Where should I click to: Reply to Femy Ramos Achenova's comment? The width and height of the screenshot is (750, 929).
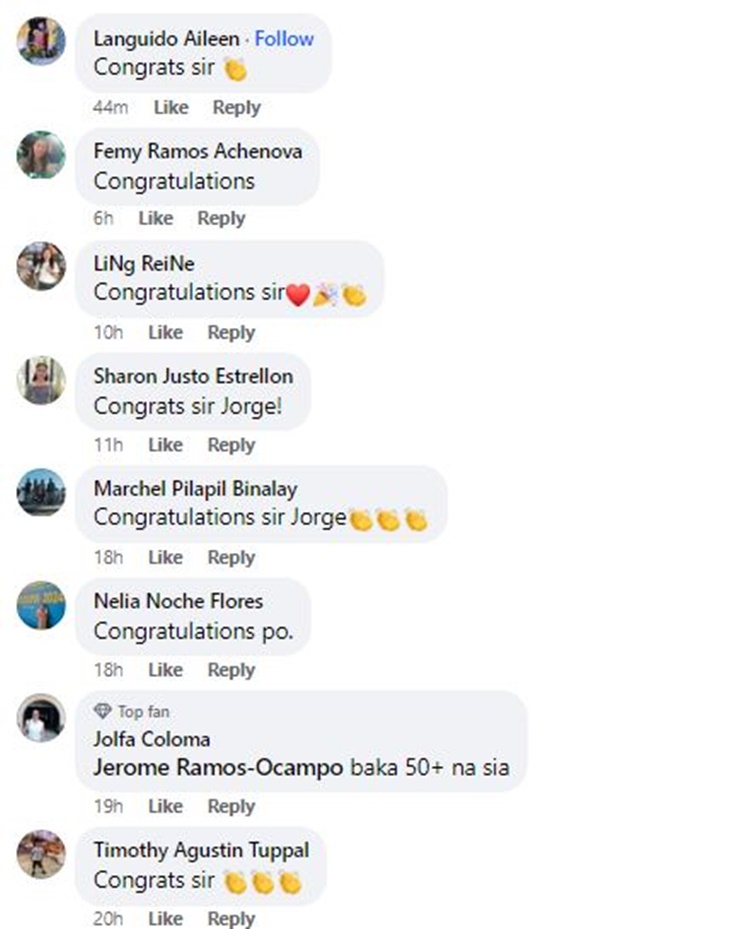click(x=221, y=218)
